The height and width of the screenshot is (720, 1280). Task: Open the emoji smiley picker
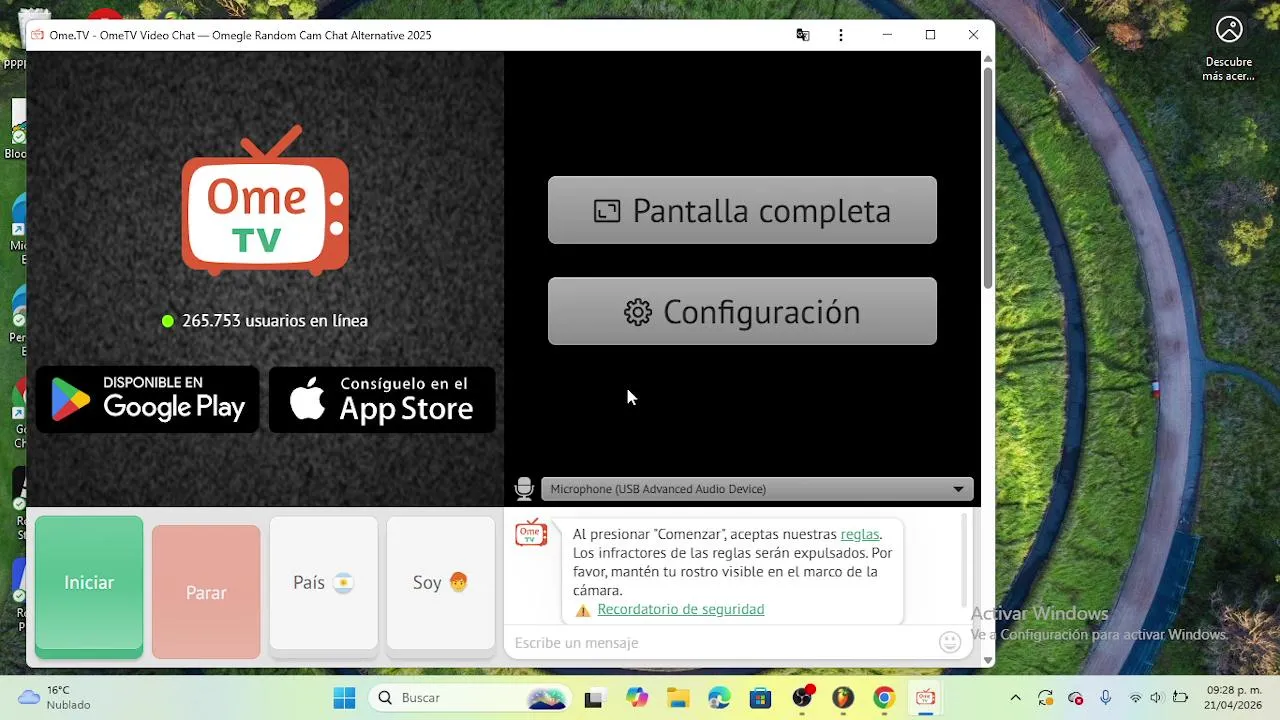tap(950, 642)
